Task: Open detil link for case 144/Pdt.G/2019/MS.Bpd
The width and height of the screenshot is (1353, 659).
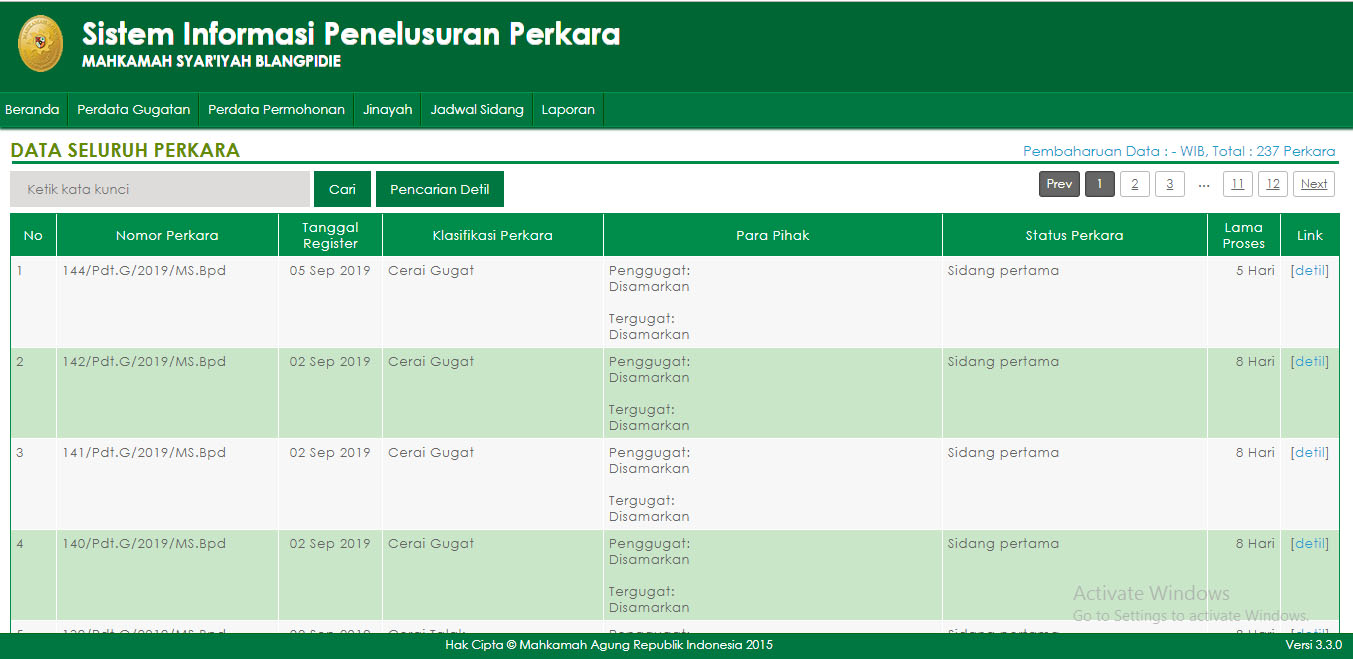Action: 1309,270
